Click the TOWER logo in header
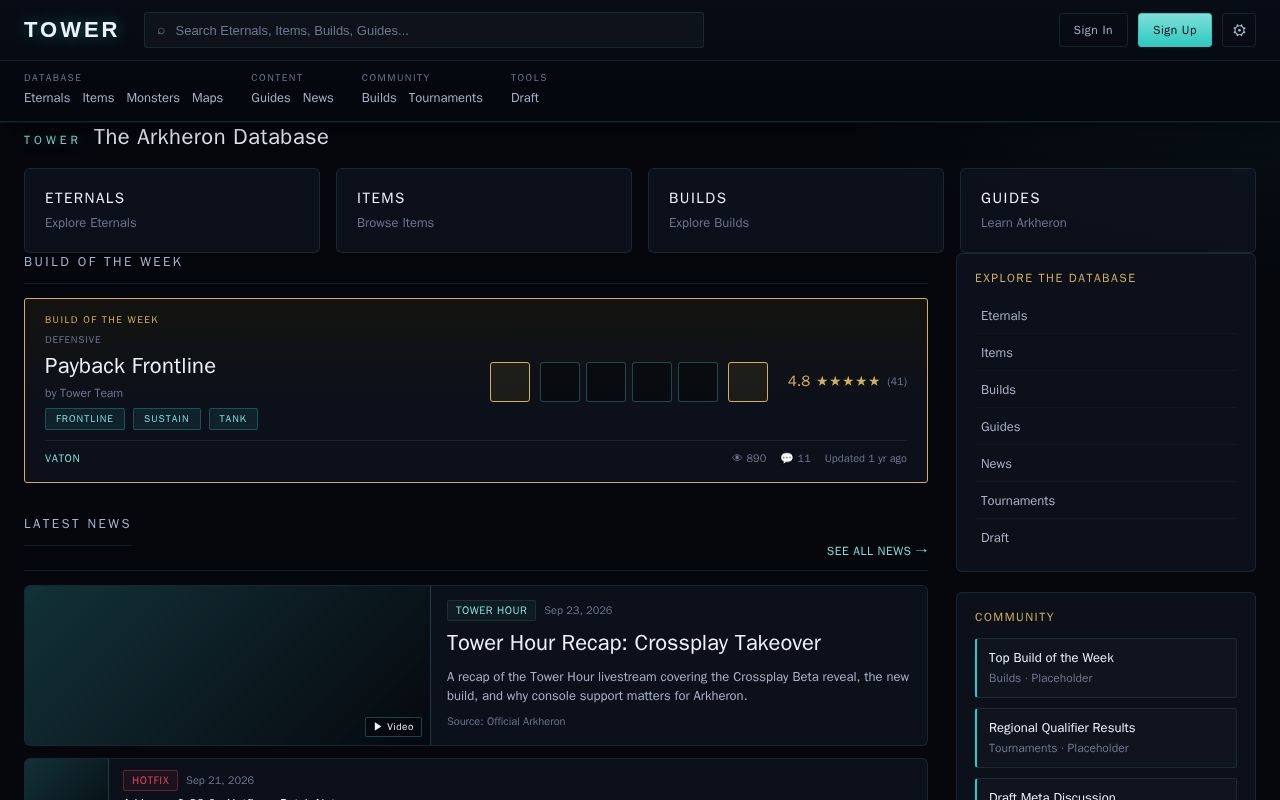This screenshot has width=1280, height=800. [72, 30]
